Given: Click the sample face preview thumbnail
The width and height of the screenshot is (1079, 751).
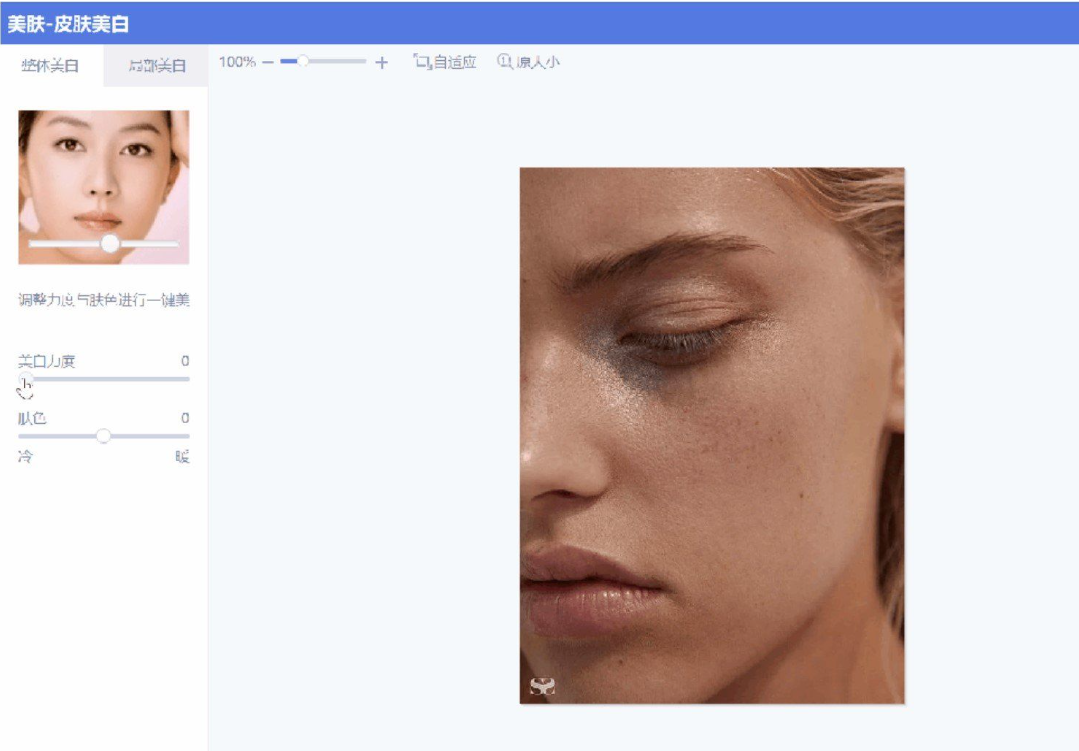Looking at the screenshot, I should coord(103,180).
